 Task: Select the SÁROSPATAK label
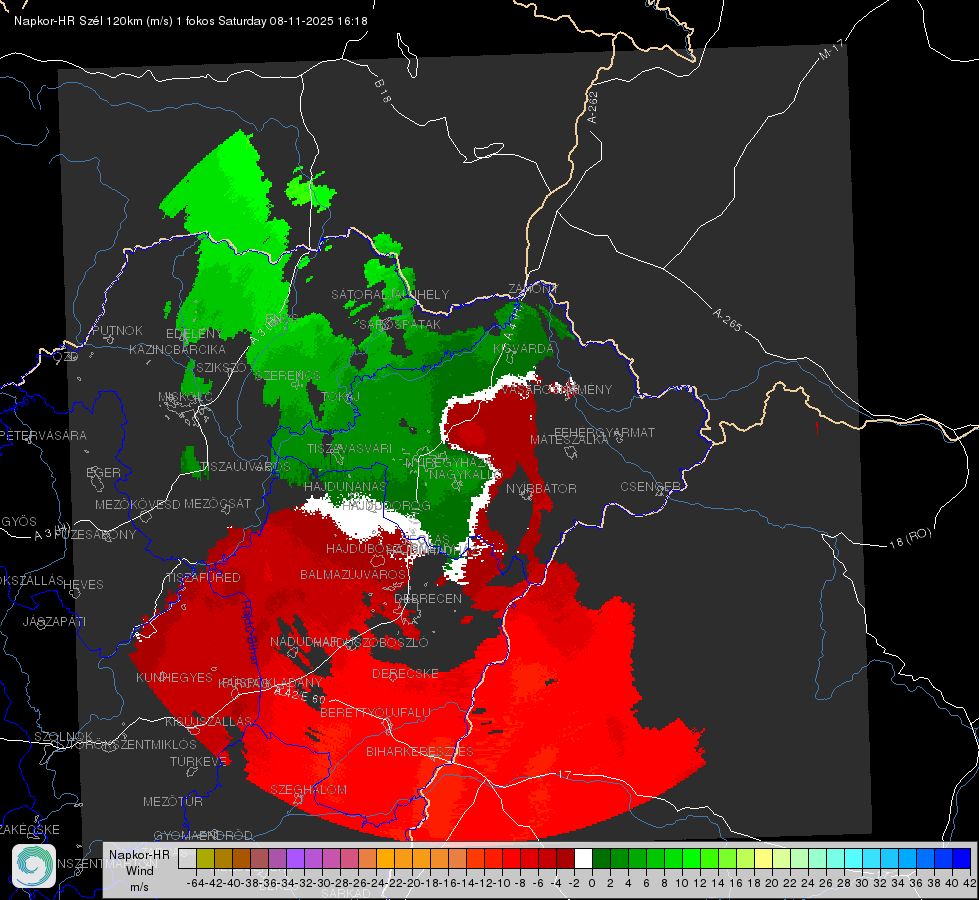(x=400, y=324)
